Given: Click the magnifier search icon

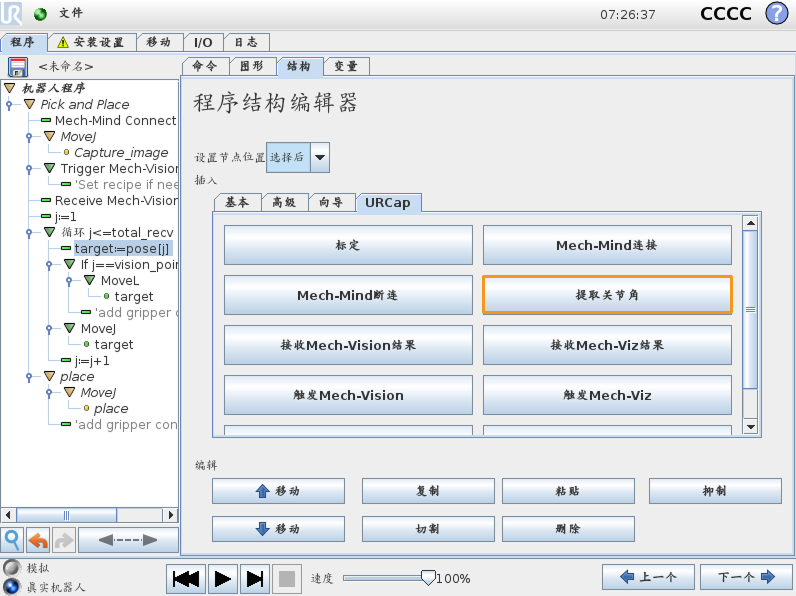Looking at the screenshot, I should 12,540.
